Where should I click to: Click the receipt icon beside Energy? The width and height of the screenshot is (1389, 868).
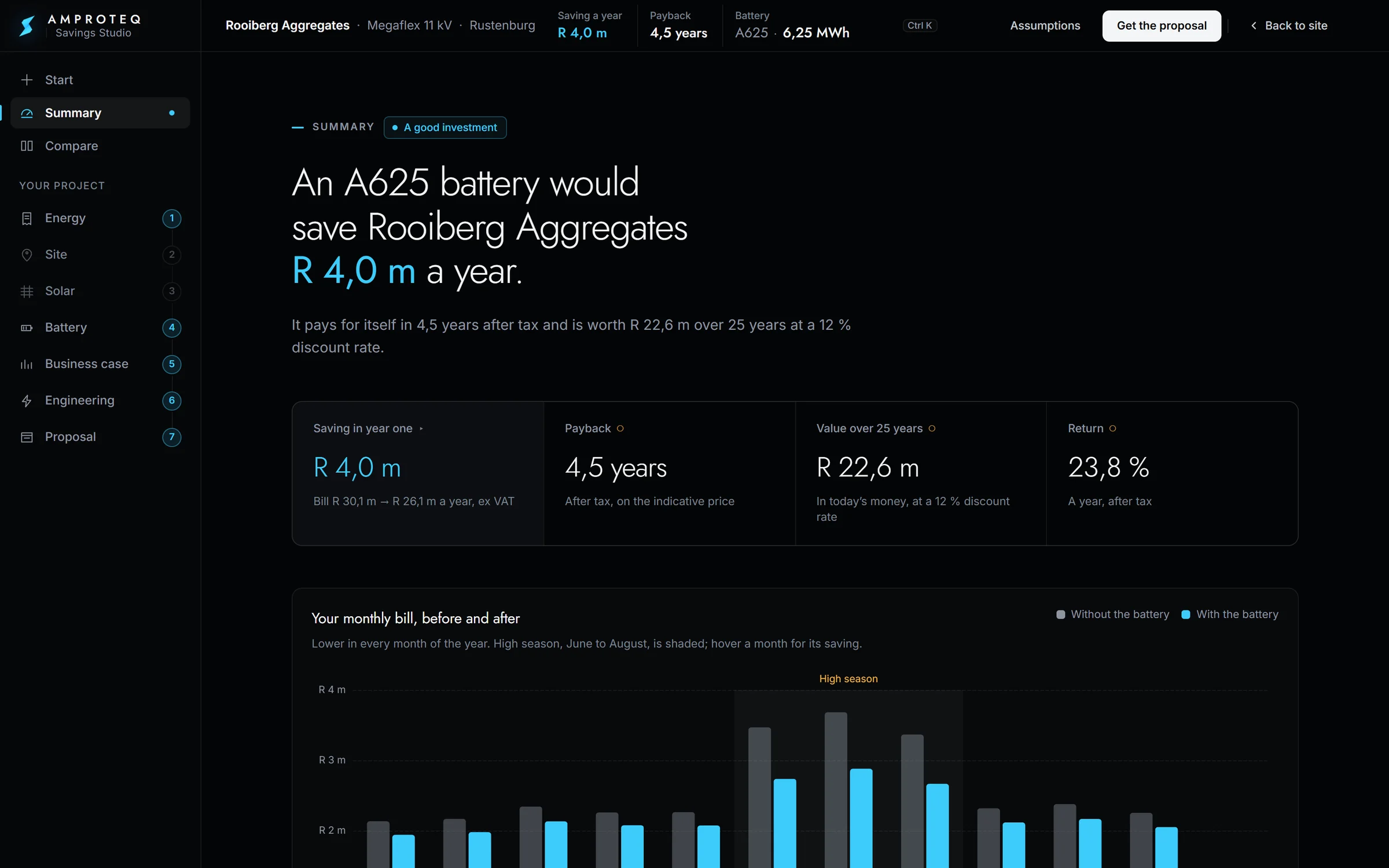27,218
